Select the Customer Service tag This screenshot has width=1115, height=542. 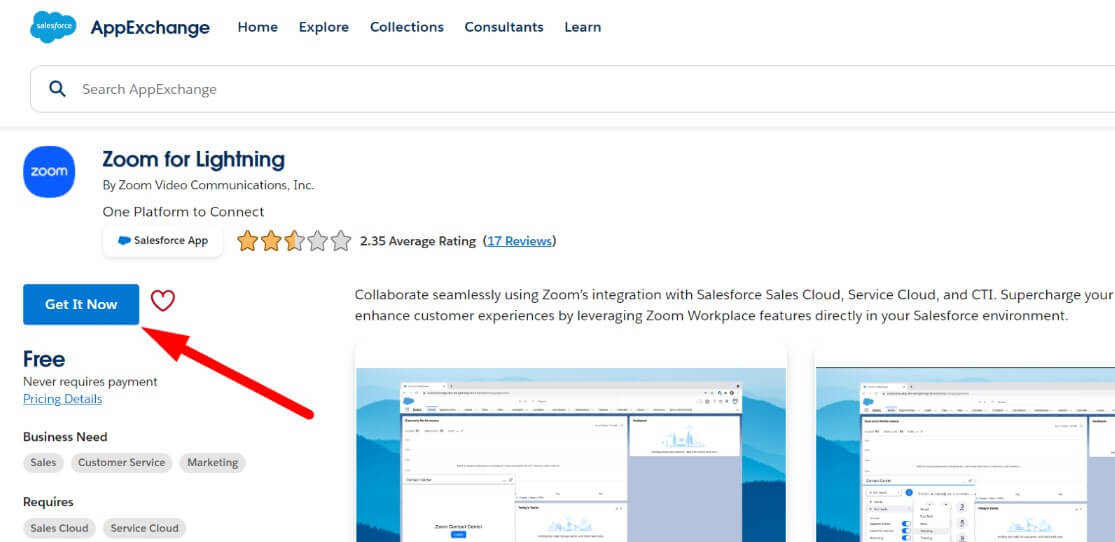tap(122, 462)
